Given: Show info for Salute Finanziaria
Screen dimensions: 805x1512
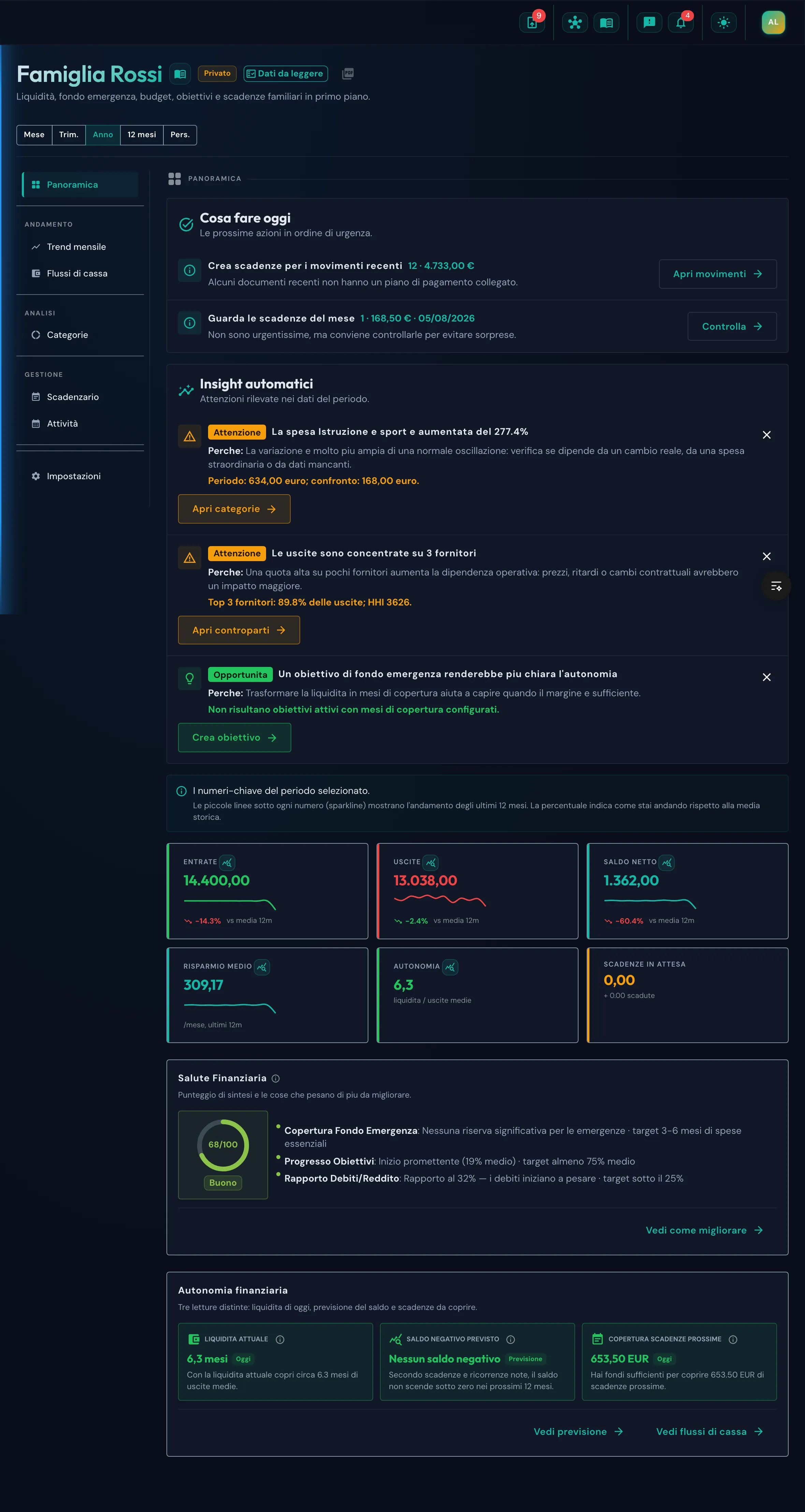Looking at the screenshot, I should tap(276, 1078).
